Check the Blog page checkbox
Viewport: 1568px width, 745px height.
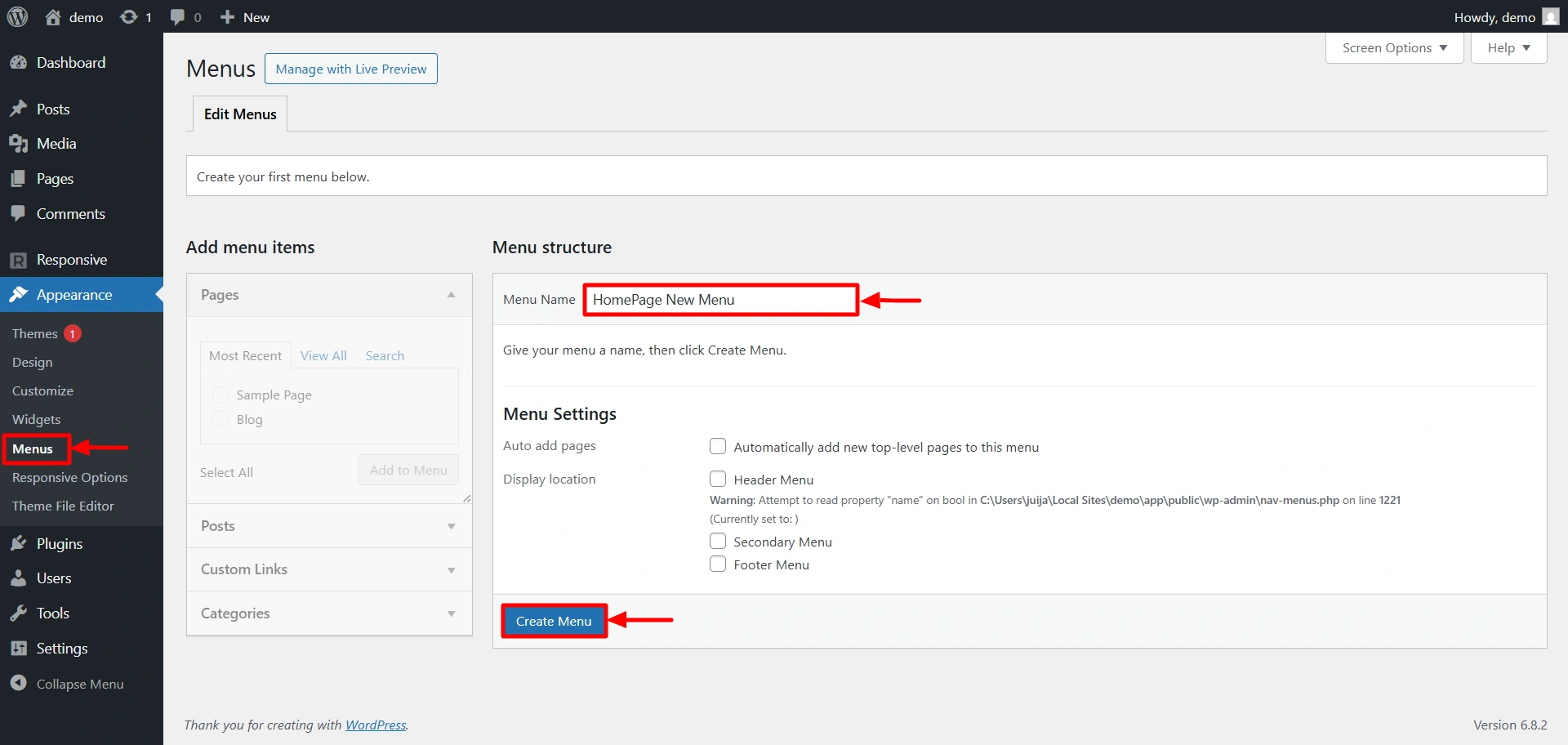pos(220,418)
